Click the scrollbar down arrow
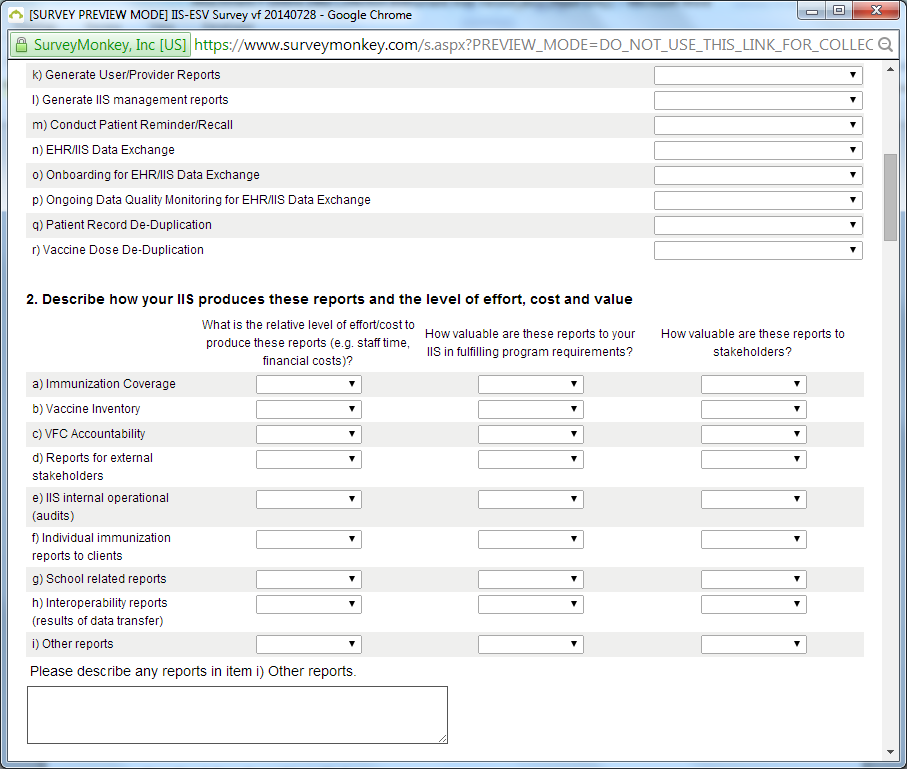Screen dimensions: 907x769 (890, 751)
